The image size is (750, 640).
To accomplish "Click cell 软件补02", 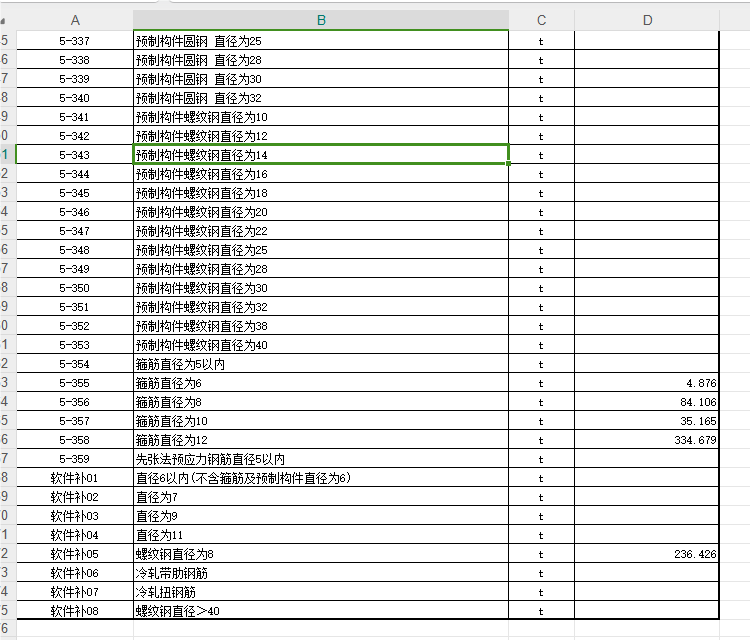I will (75, 497).
